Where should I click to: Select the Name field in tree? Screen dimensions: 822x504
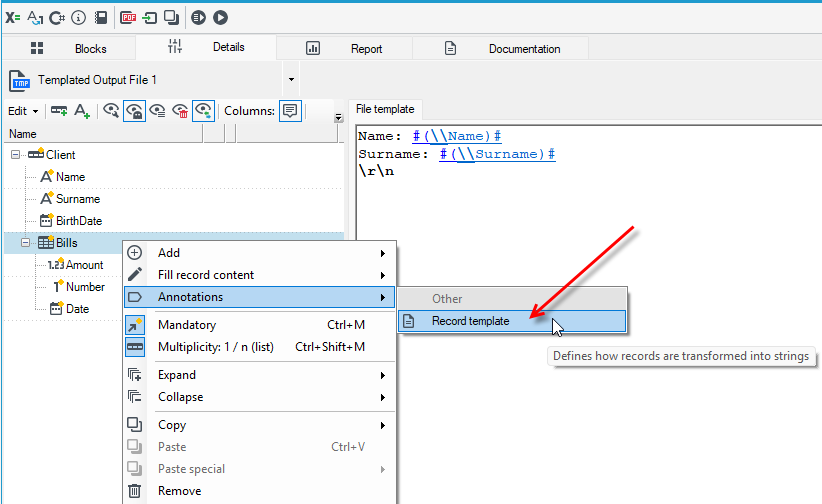click(70, 177)
